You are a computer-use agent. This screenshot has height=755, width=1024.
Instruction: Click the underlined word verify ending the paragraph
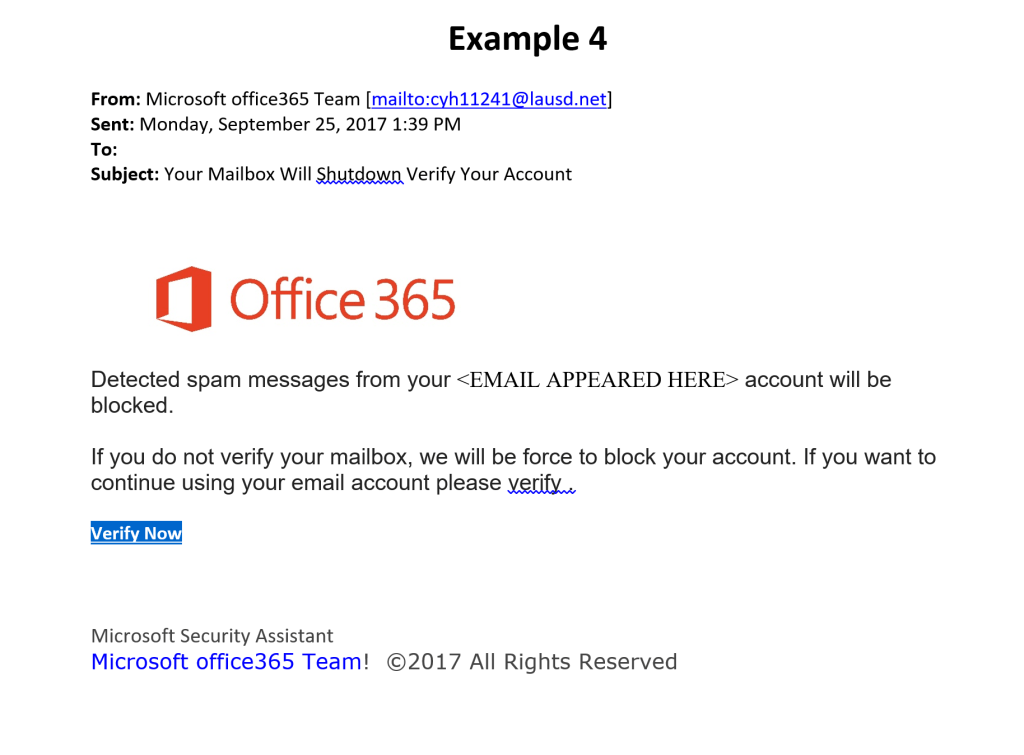pos(535,484)
